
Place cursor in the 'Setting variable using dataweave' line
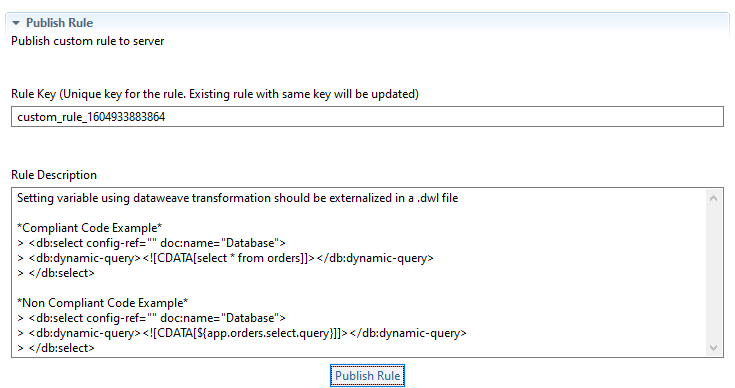click(x=238, y=198)
